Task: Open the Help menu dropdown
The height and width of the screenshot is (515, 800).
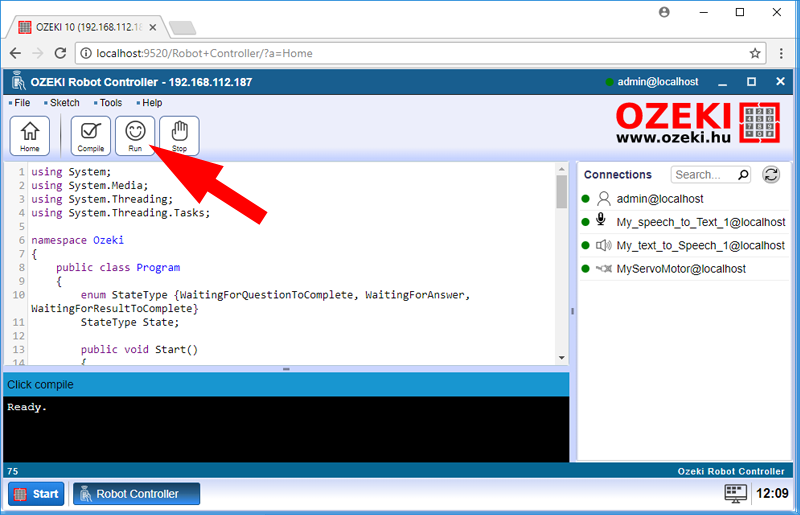Action: click(152, 103)
